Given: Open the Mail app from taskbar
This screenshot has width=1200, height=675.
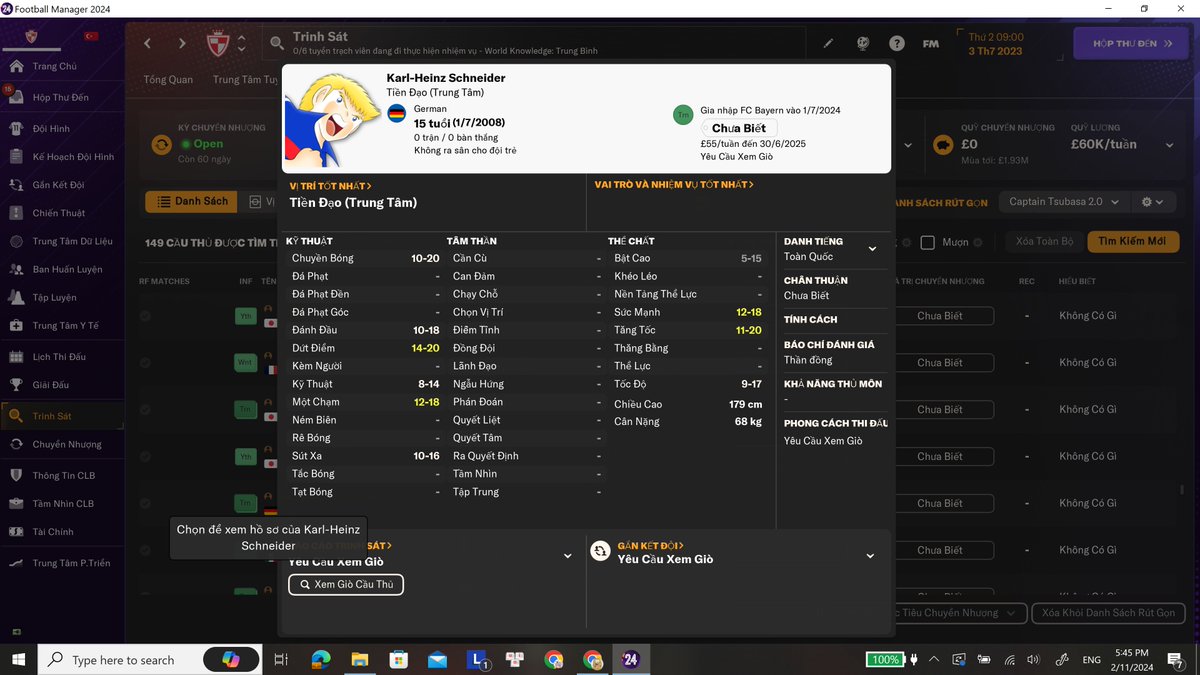Looking at the screenshot, I should (x=437, y=660).
